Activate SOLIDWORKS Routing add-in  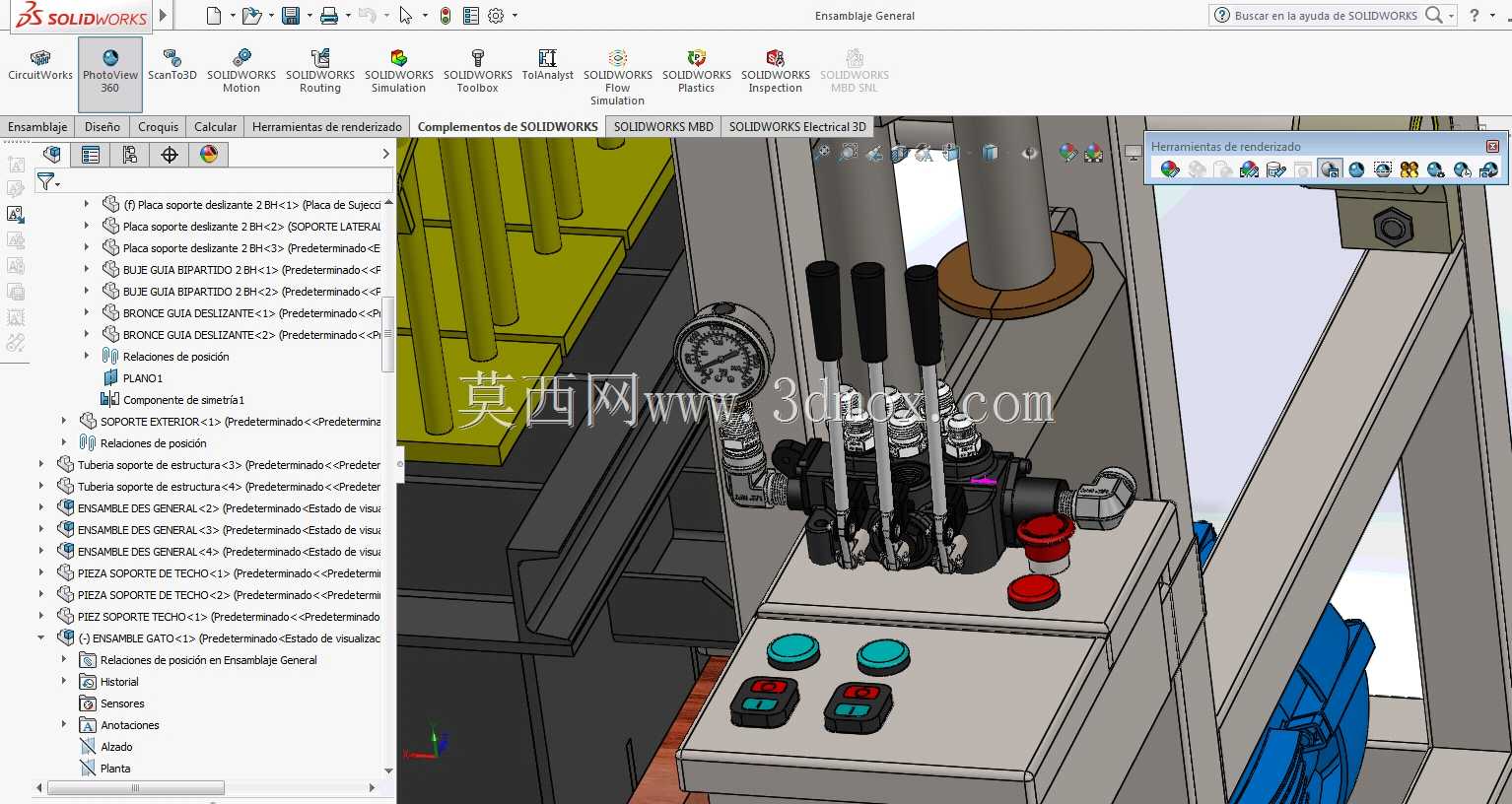click(320, 73)
